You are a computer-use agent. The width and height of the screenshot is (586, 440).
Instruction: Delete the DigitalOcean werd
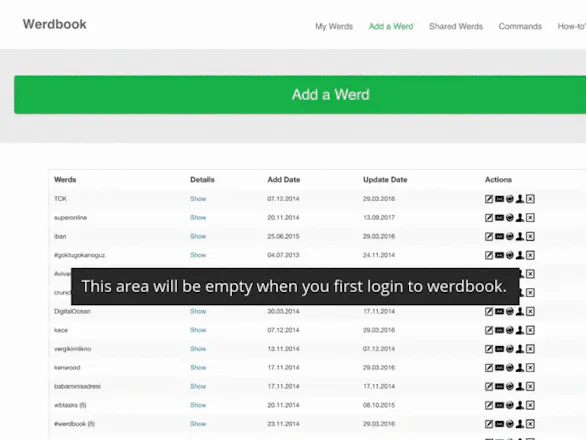pos(530,311)
